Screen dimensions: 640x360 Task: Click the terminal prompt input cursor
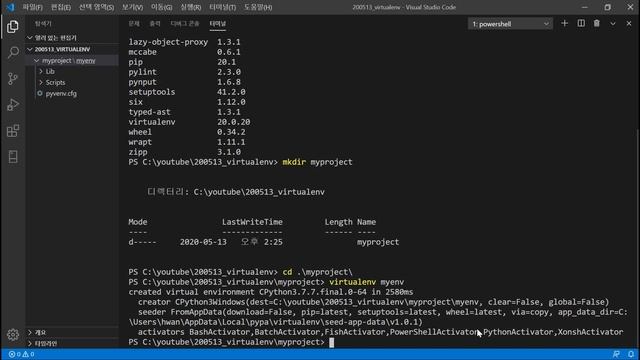[331, 342]
